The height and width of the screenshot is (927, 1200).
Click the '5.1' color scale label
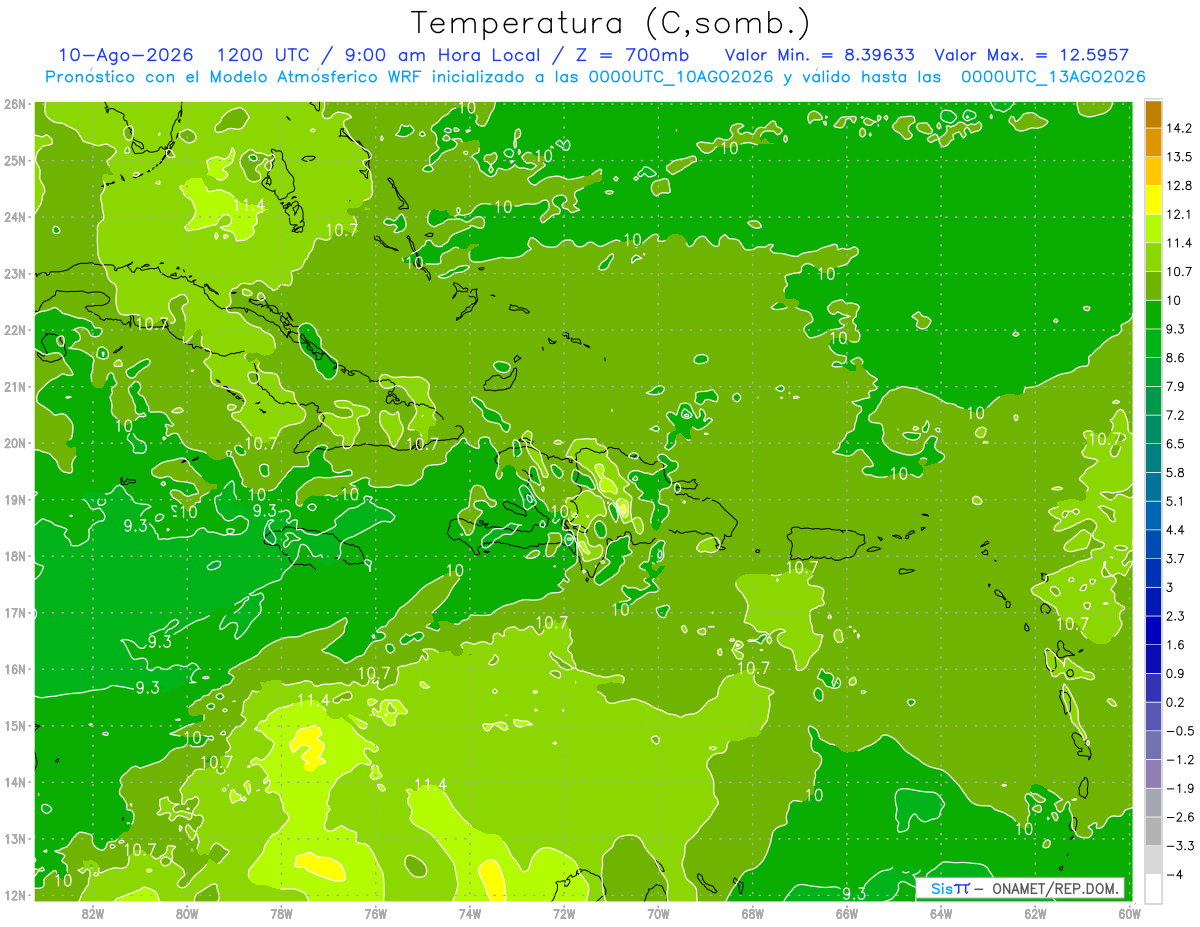tap(1176, 501)
